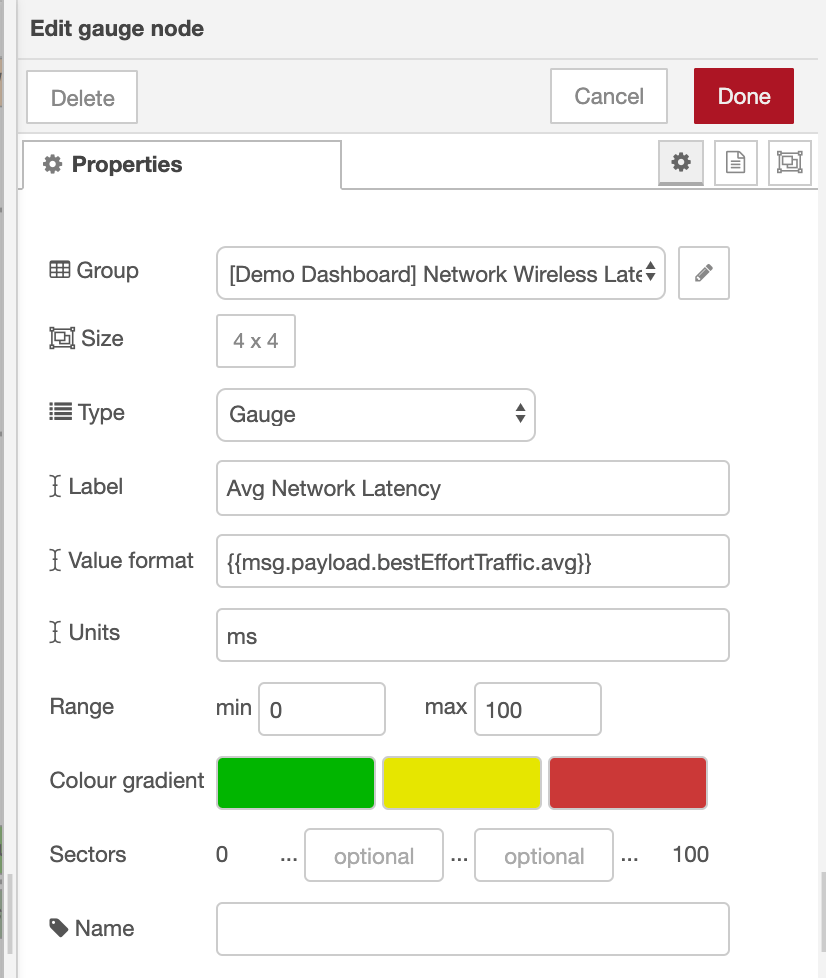Click the 4 x 4 Size button
The height and width of the screenshot is (978, 826).
coord(255,340)
